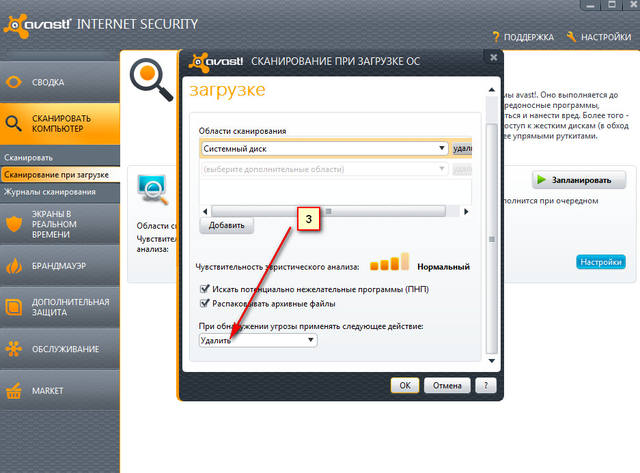Click the shopping basket Market icon
Image resolution: width=640 pixels, height=473 pixels.
click(14, 391)
